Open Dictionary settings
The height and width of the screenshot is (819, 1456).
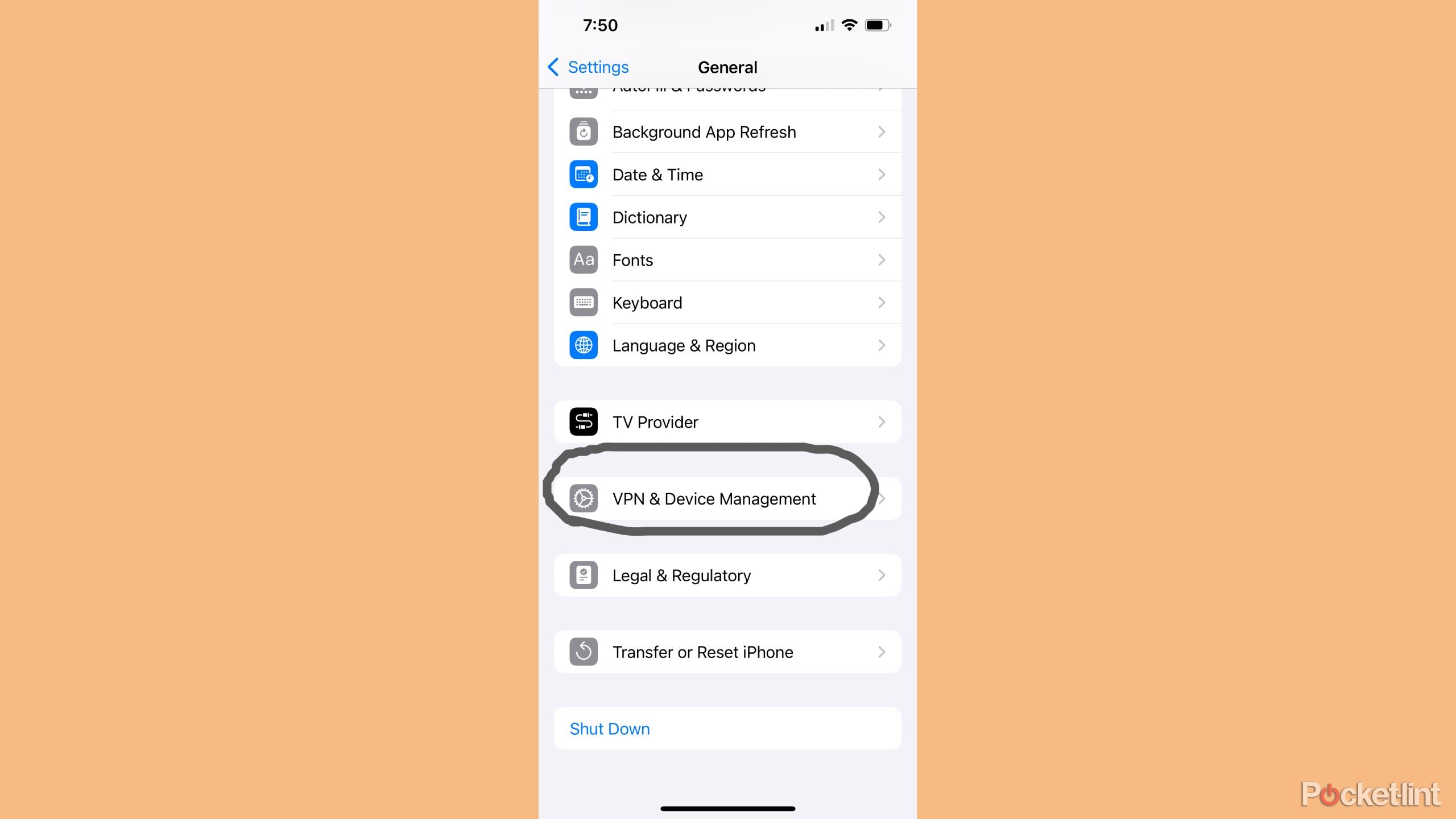[728, 217]
